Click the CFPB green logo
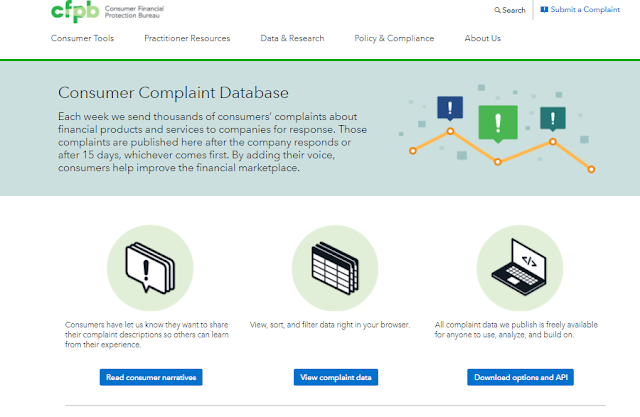 [75, 11]
